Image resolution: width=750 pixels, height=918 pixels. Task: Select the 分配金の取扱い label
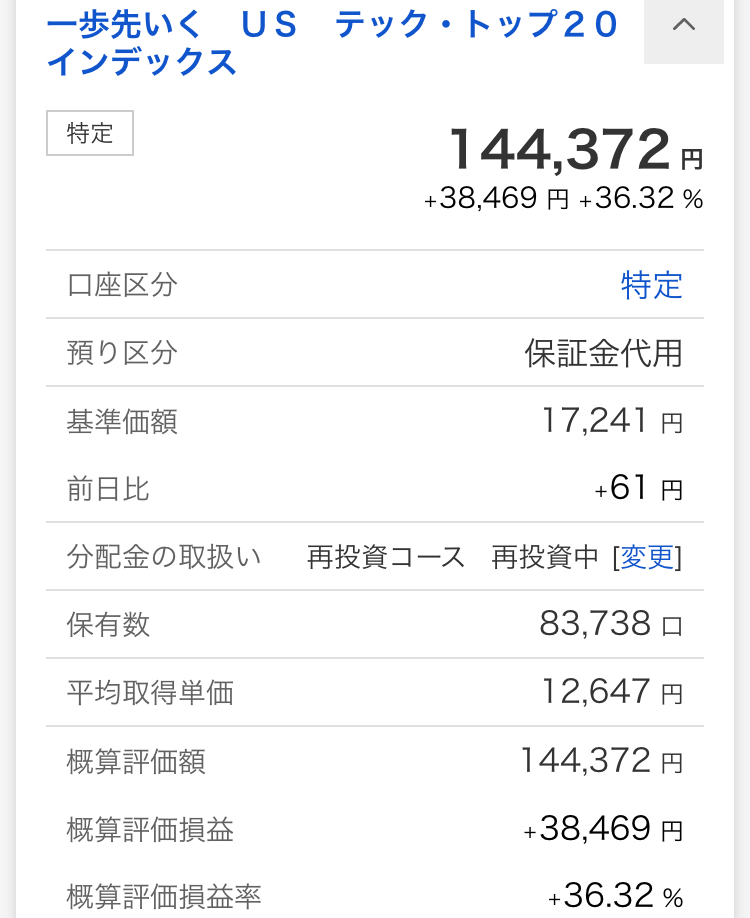coord(164,557)
